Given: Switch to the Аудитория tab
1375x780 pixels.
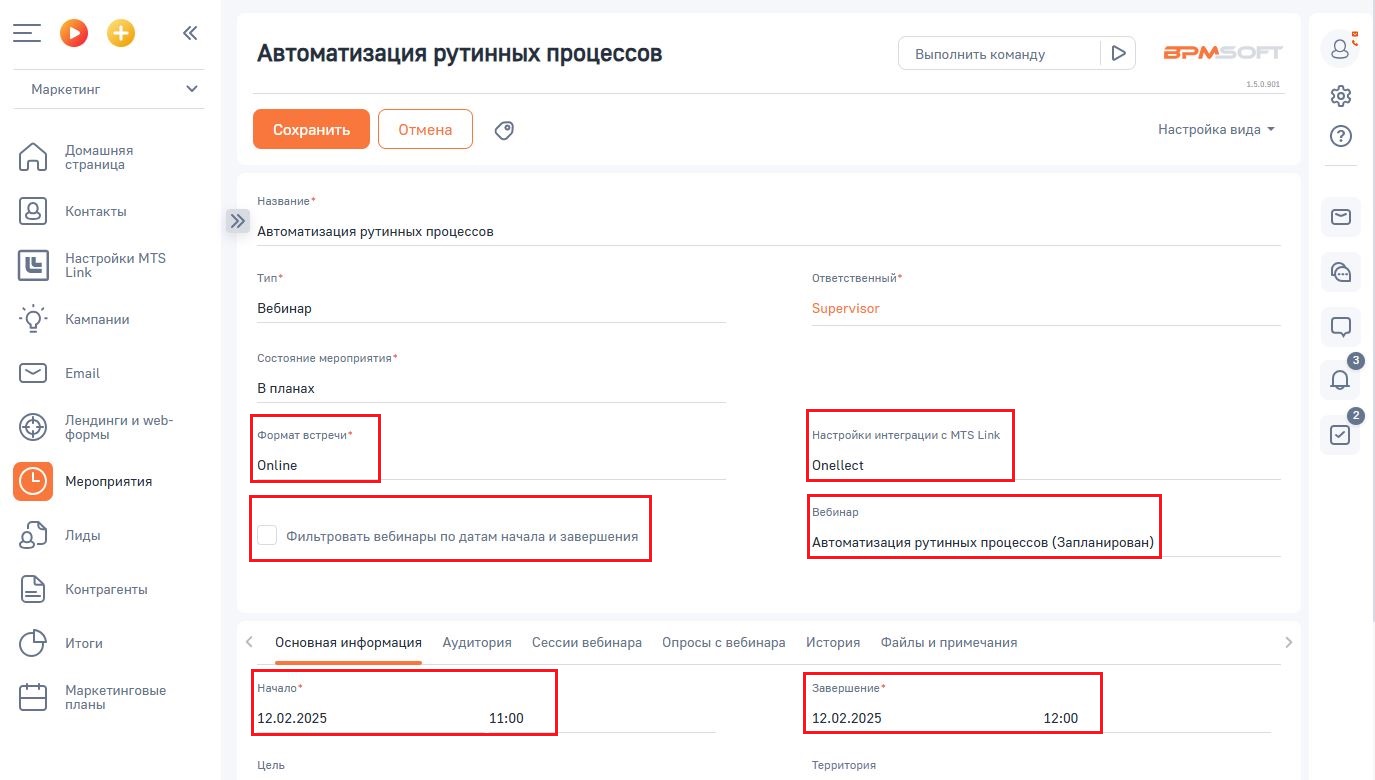Looking at the screenshot, I should 477,642.
